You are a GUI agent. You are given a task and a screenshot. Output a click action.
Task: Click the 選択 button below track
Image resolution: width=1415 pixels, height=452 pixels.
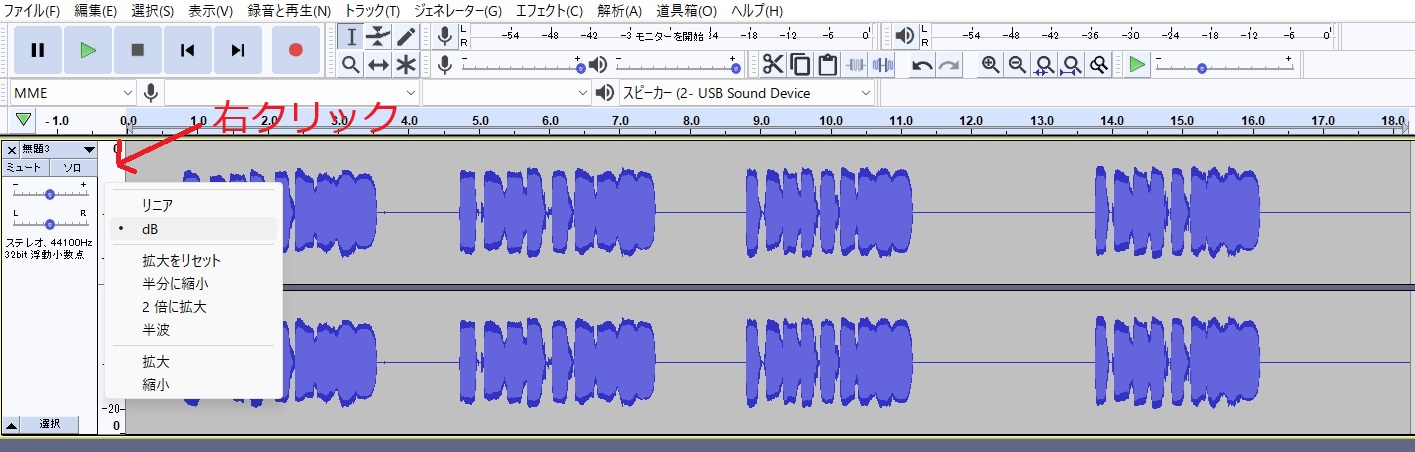(x=51, y=424)
